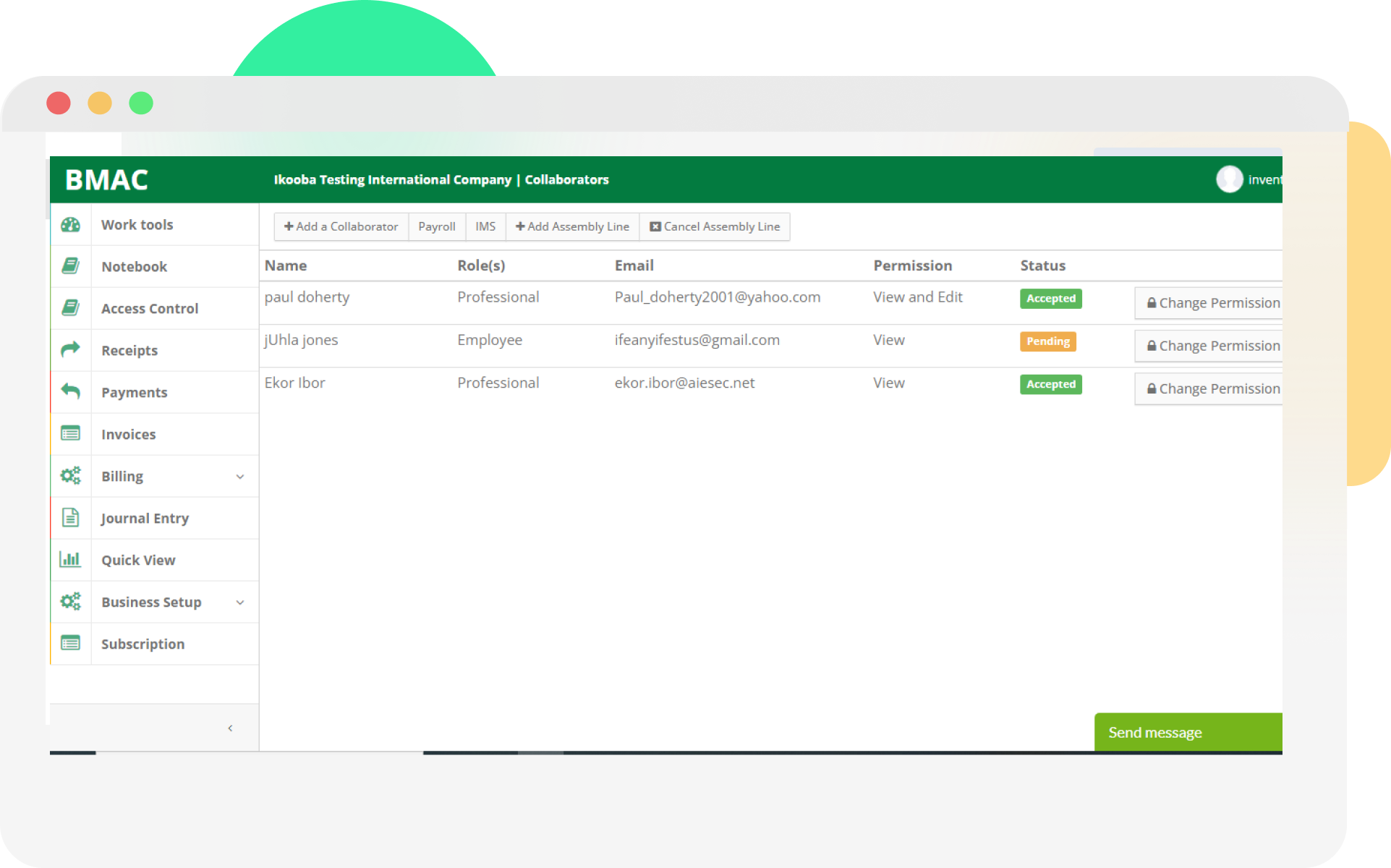Click the Quick View bar chart icon
1391x868 pixels.
point(70,560)
